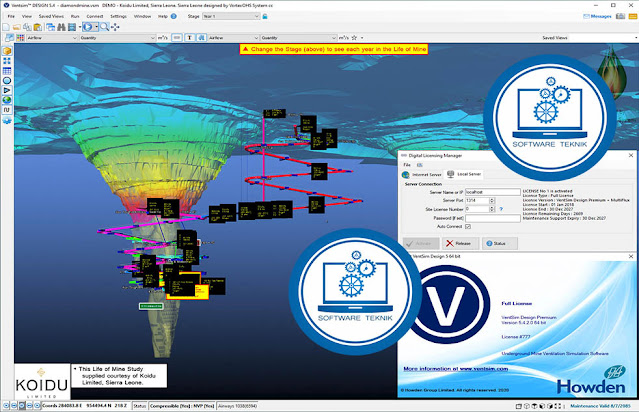Select the magnifier zoom tool
The width and height of the screenshot is (639, 412).
104,27
